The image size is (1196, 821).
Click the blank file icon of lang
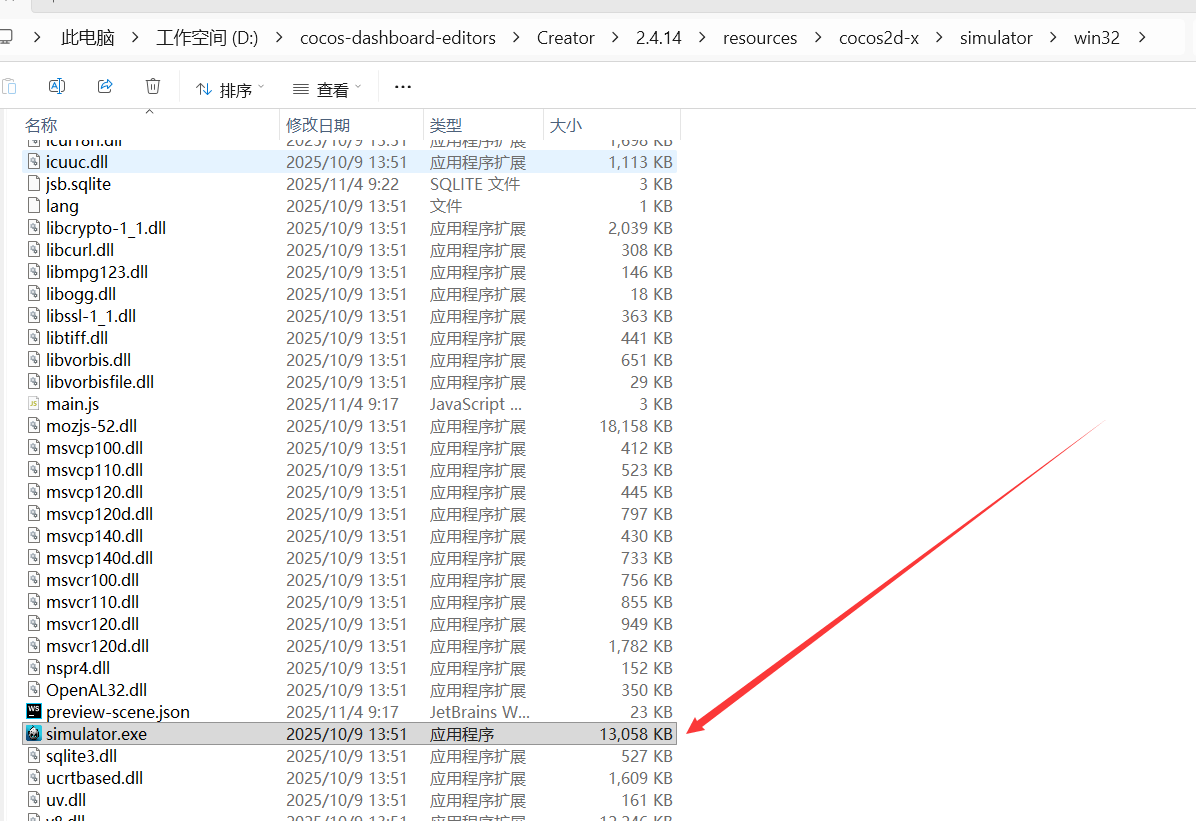tap(34, 205)
